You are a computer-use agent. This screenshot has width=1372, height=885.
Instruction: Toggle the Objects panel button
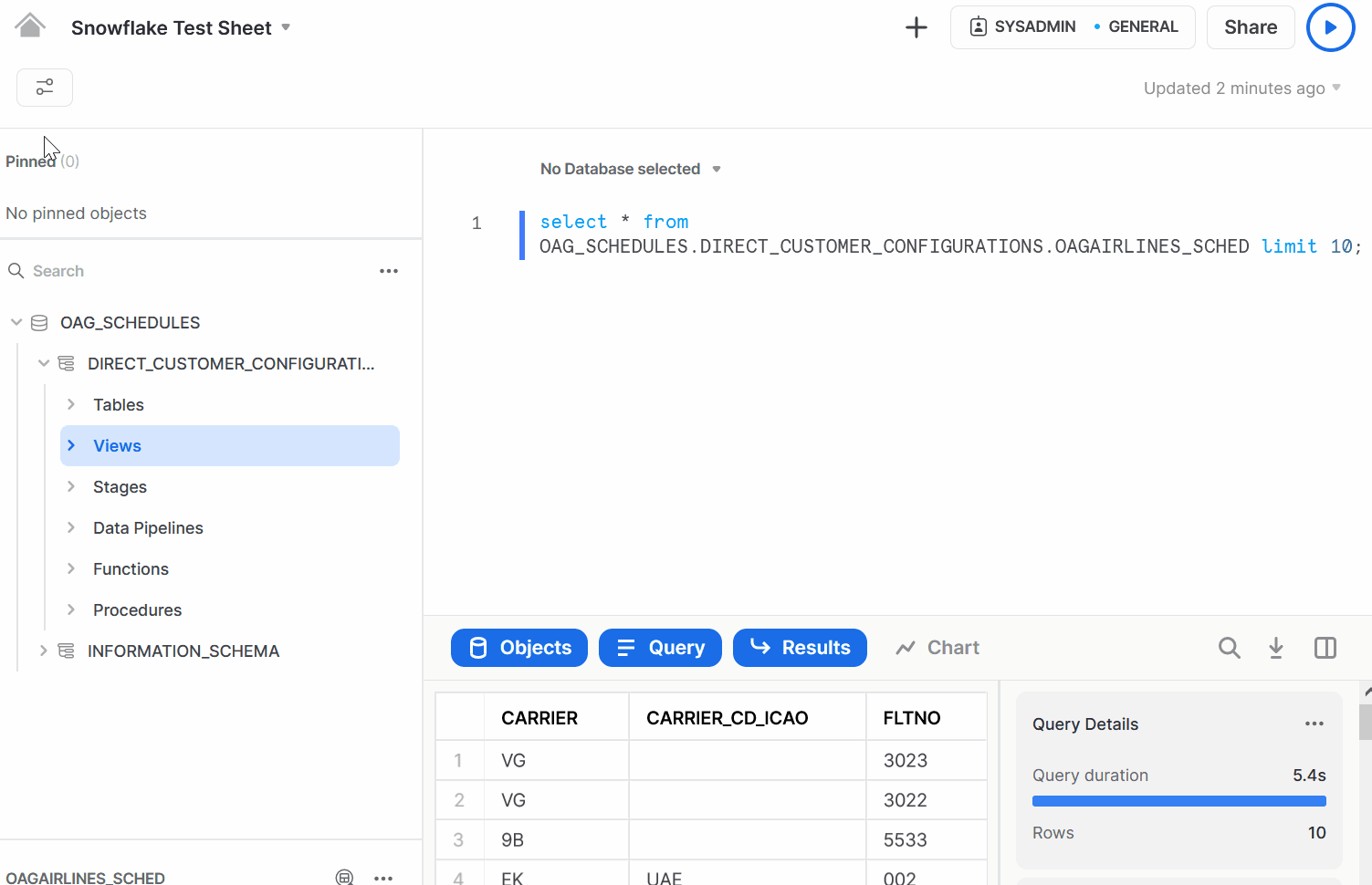coord(519,648)
